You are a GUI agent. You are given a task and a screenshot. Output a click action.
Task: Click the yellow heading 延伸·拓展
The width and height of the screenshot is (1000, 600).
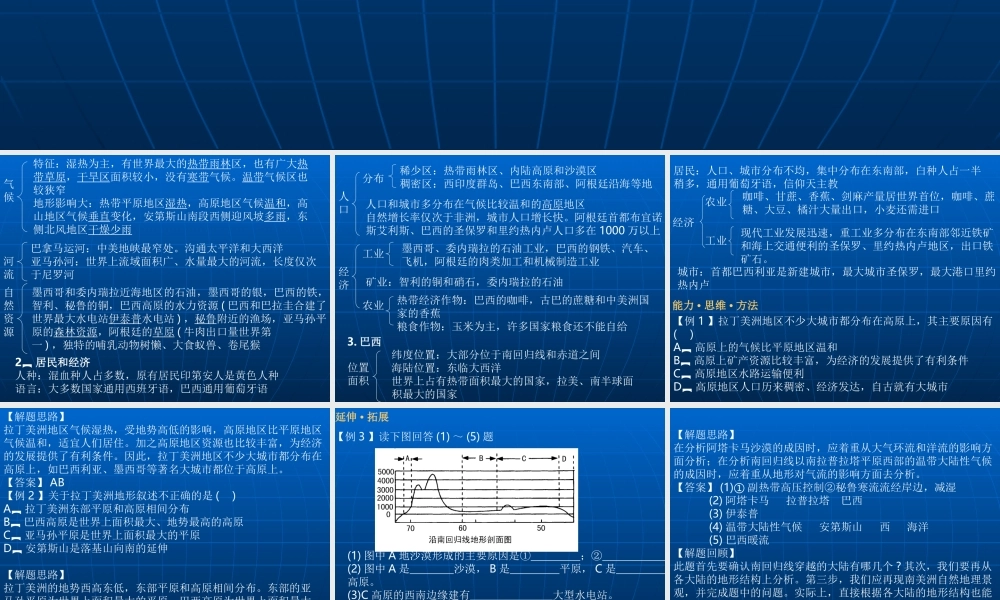pyautogui.click(x=362, y=417)
